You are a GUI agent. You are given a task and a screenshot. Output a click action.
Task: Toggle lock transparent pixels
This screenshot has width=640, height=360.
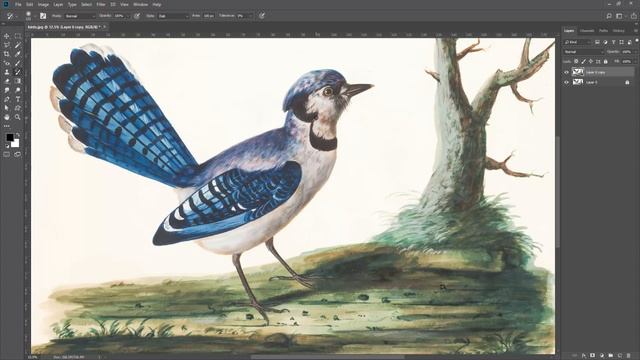click(x=576, y=61)
